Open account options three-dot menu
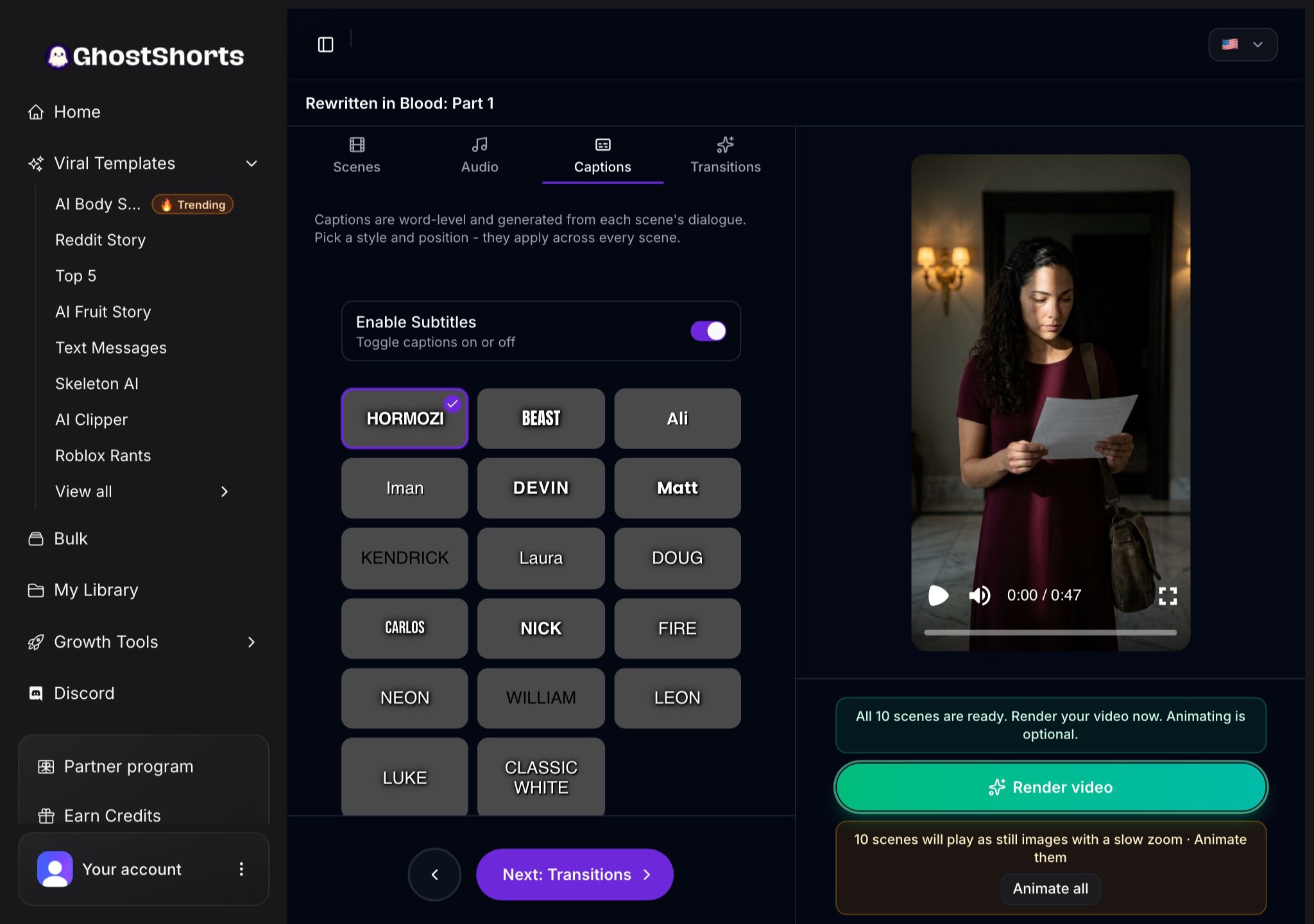Image resolution: width=1314 pixels, height=924 pixels. [241, 869]
